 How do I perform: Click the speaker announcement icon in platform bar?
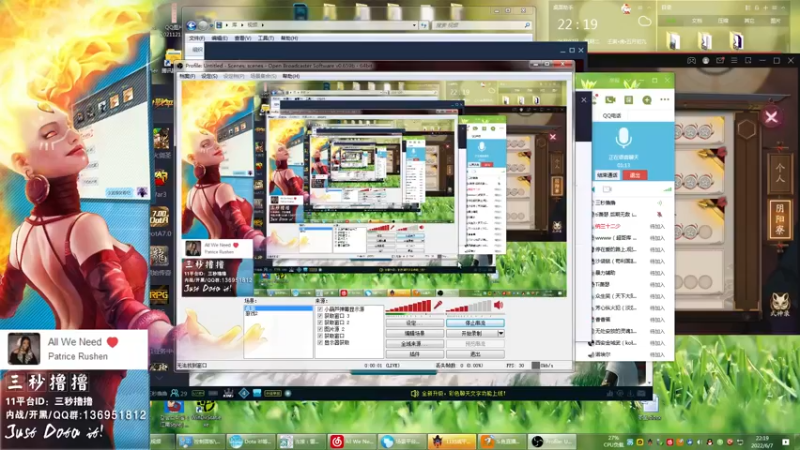tap(415, 393)
